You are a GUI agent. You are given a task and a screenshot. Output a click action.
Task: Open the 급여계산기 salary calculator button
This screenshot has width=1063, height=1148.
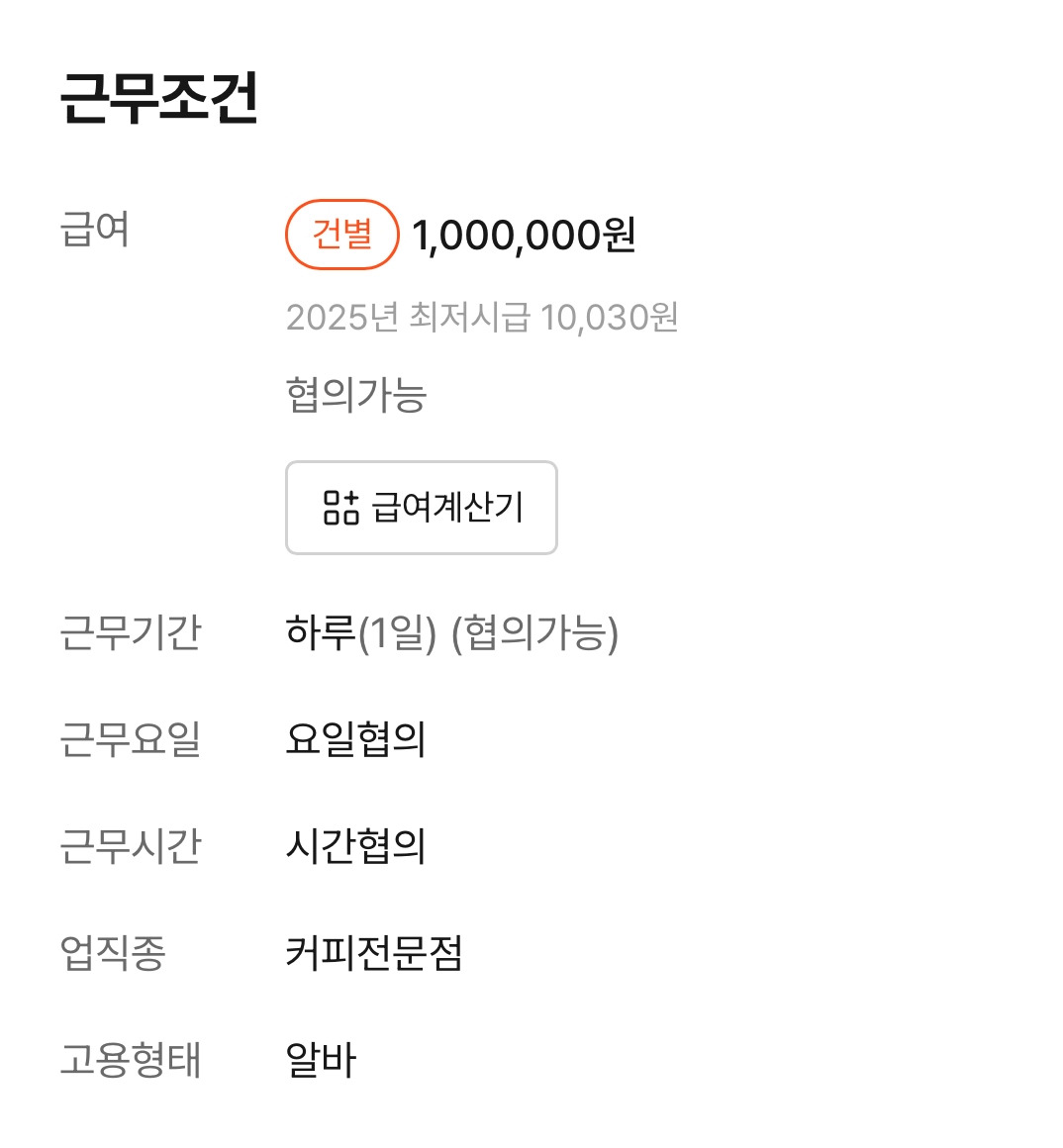pos(422,508)
